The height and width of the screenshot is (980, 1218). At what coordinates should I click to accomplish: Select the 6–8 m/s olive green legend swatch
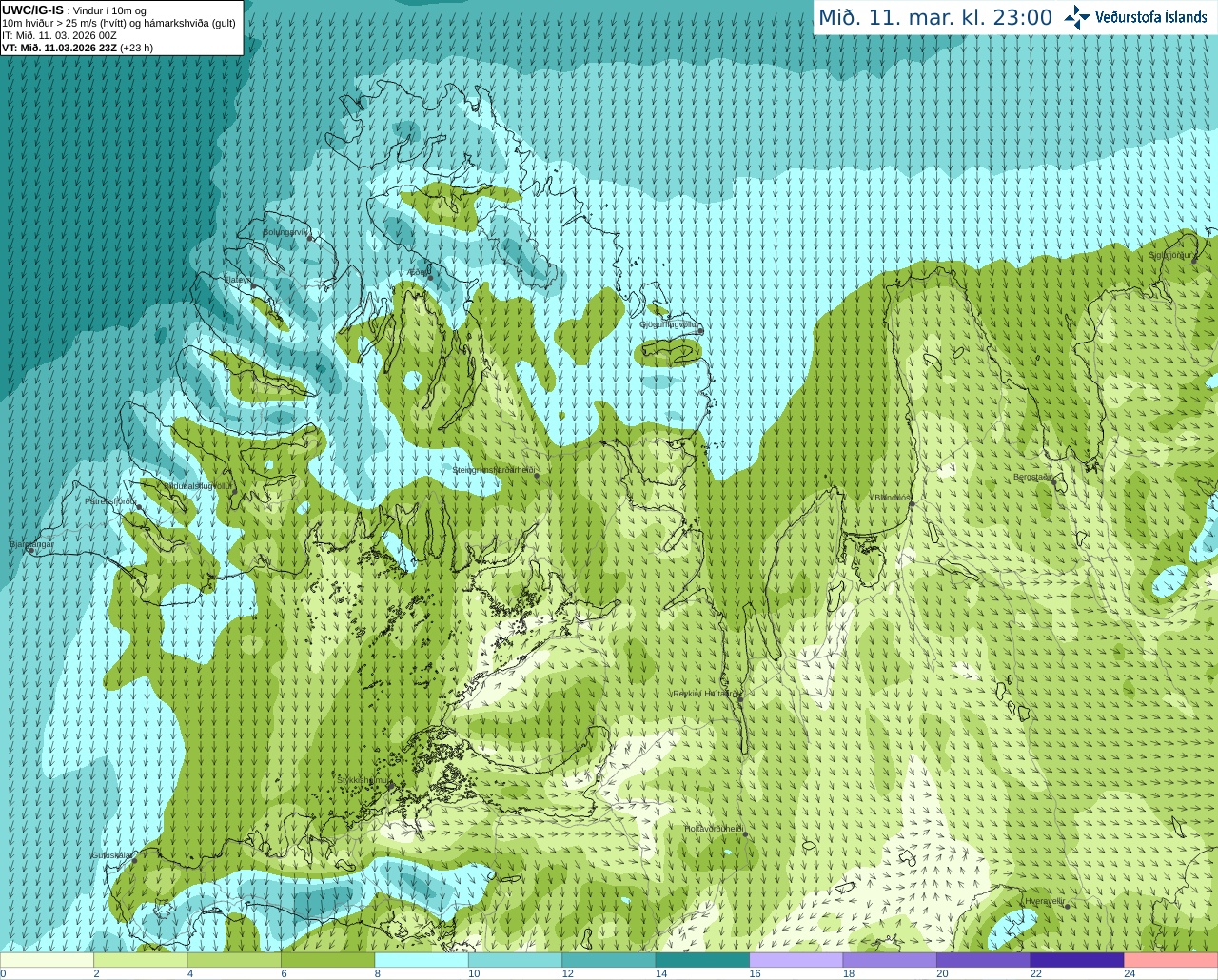point(327,960)
